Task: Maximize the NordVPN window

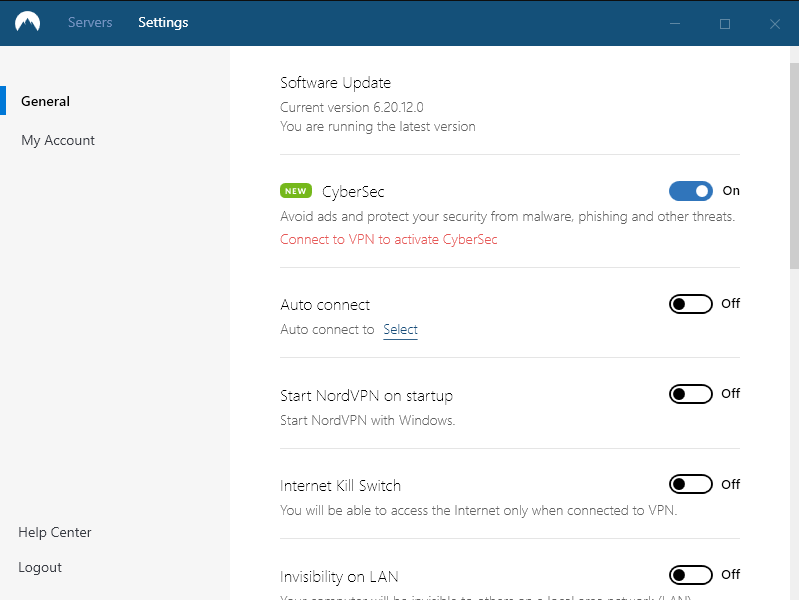Action: pyautogui.click(x=725, y=23)
